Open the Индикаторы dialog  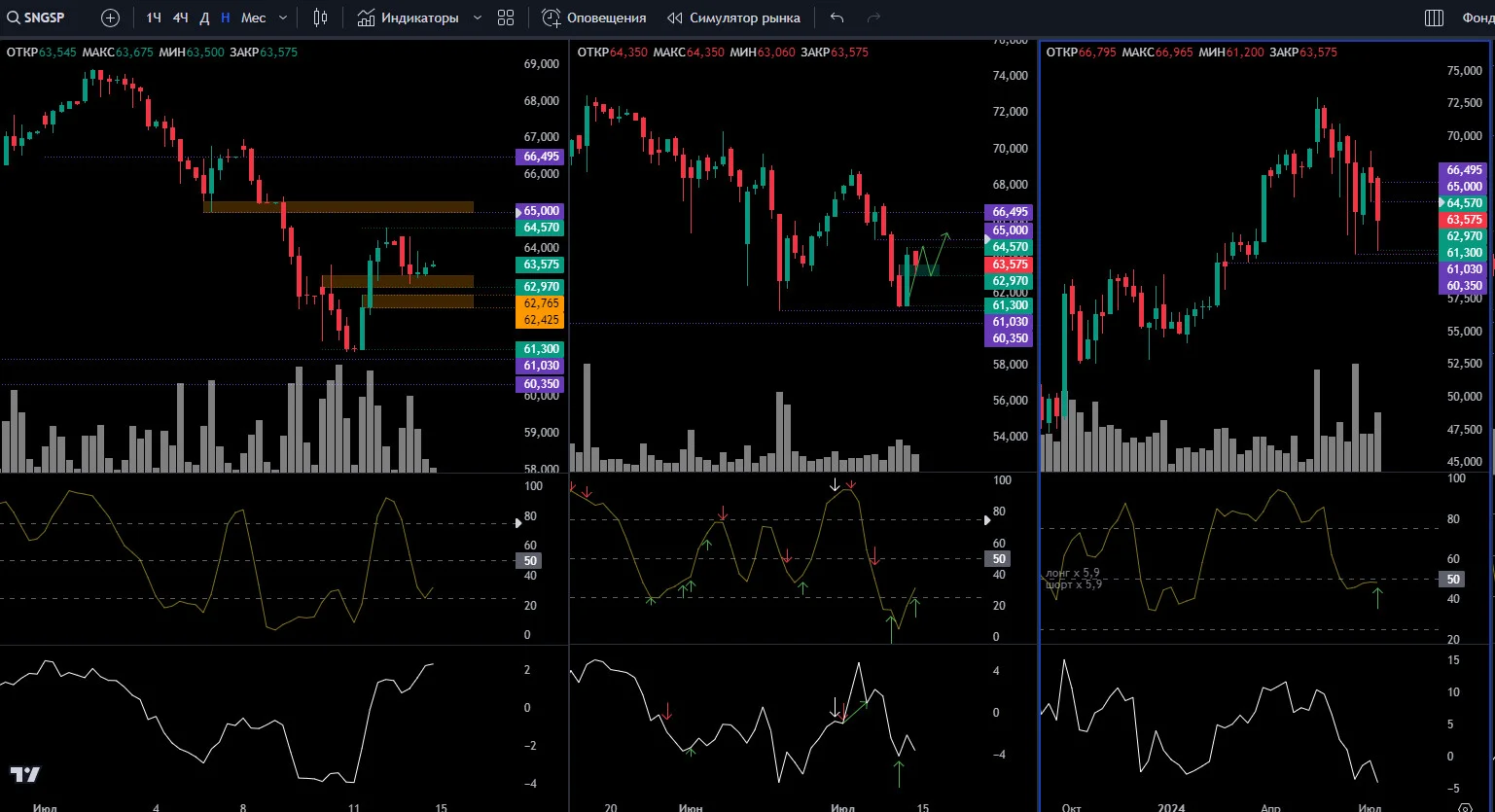point(408,18)
